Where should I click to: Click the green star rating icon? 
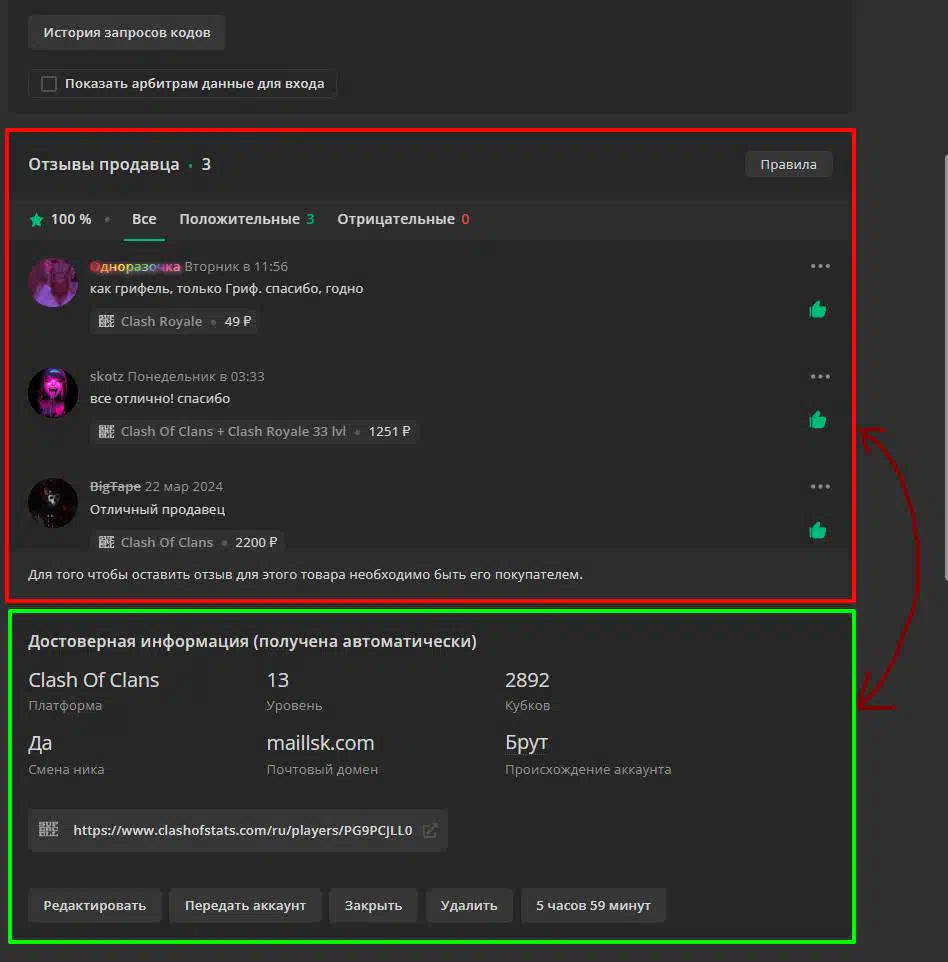point(37,220)
